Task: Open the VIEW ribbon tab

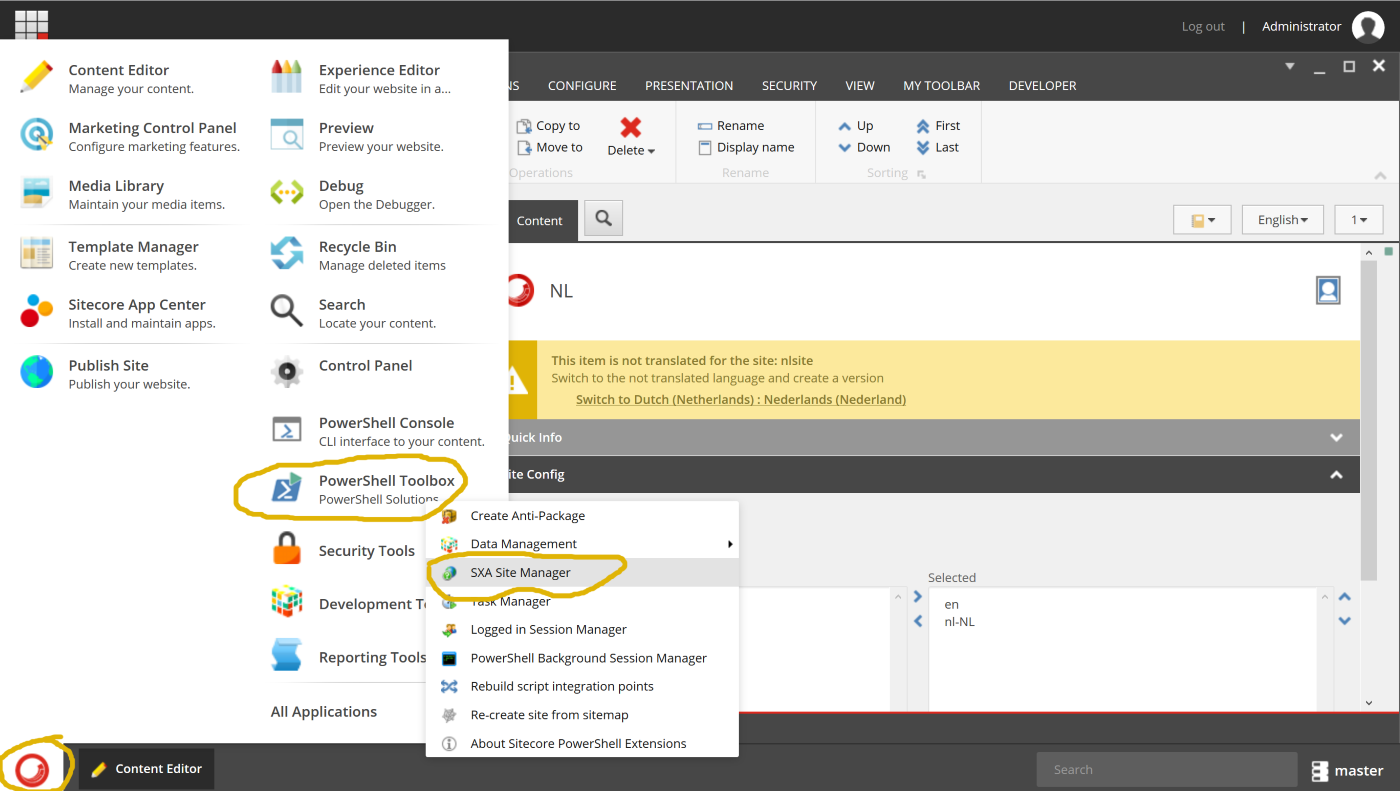Action: point(860,86)
